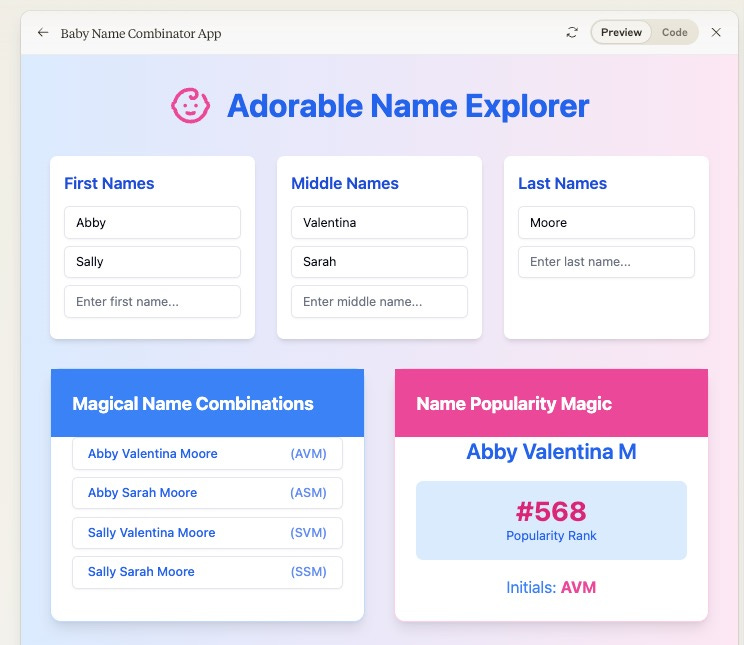The image size is (744, 645).
Task: Select the Moore last name field
Action: [606, 223]
